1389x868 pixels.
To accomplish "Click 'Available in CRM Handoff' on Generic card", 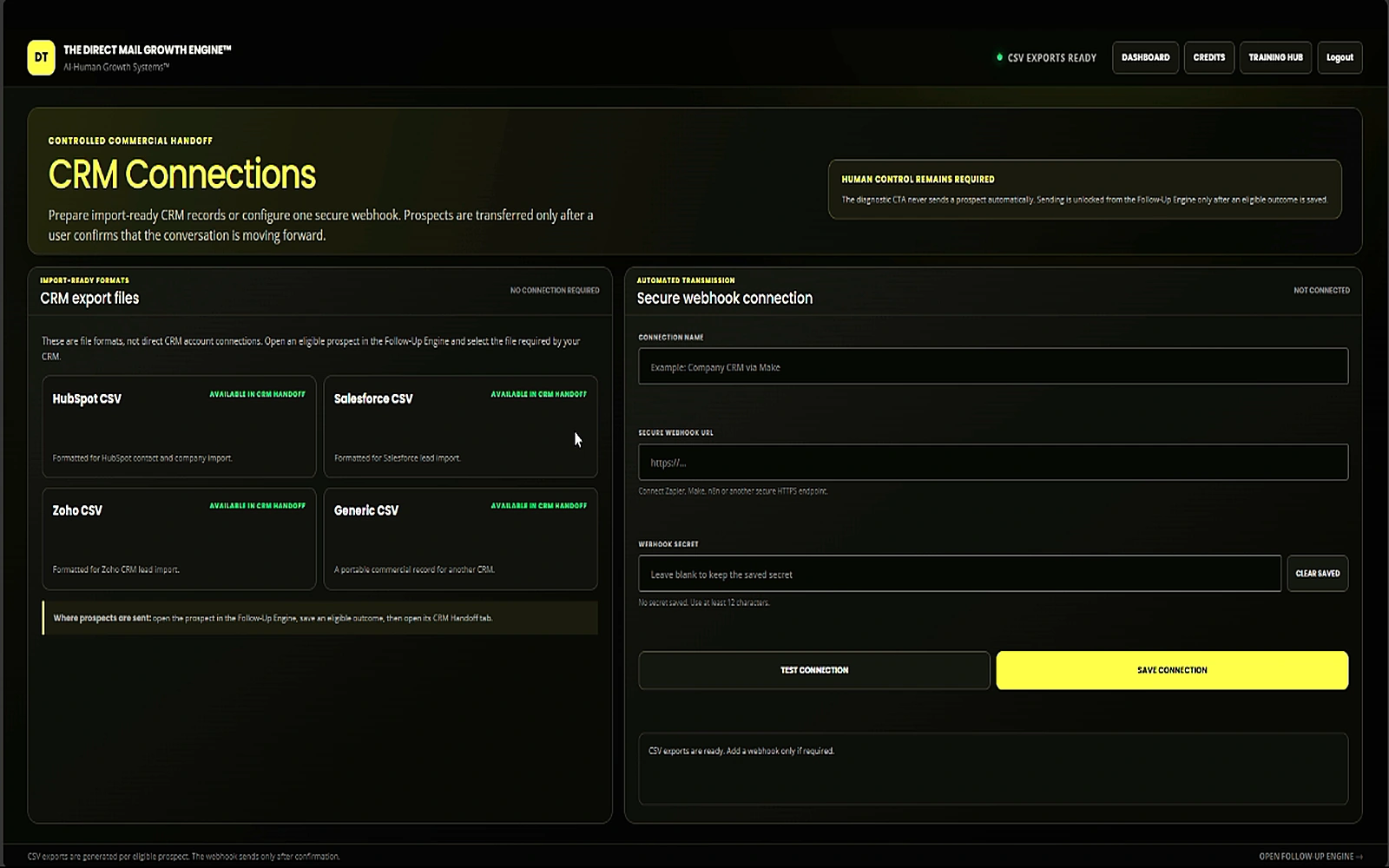I will (x=538, y=505).
